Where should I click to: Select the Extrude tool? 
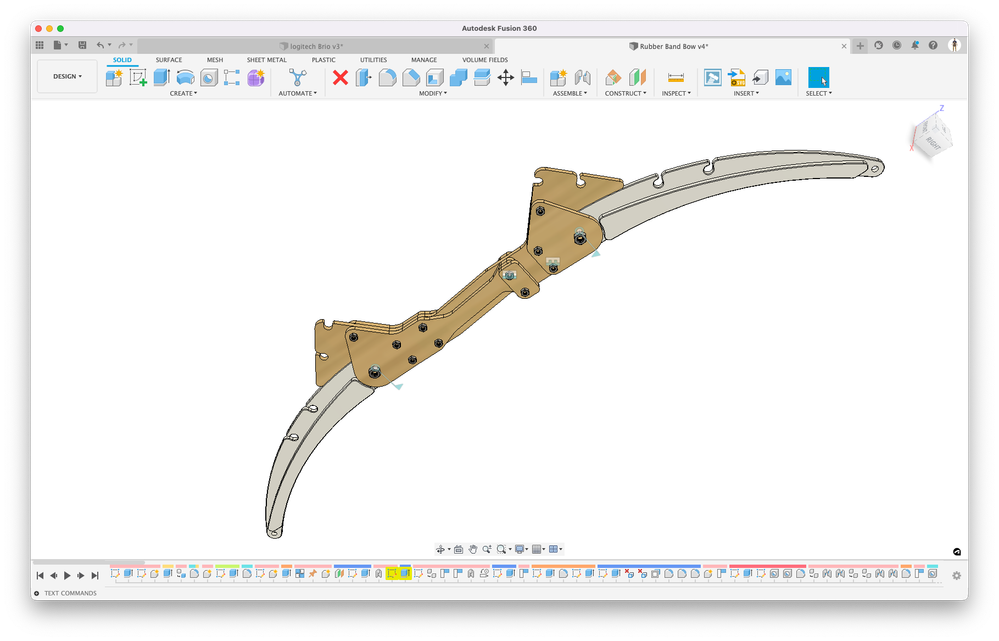161,78
